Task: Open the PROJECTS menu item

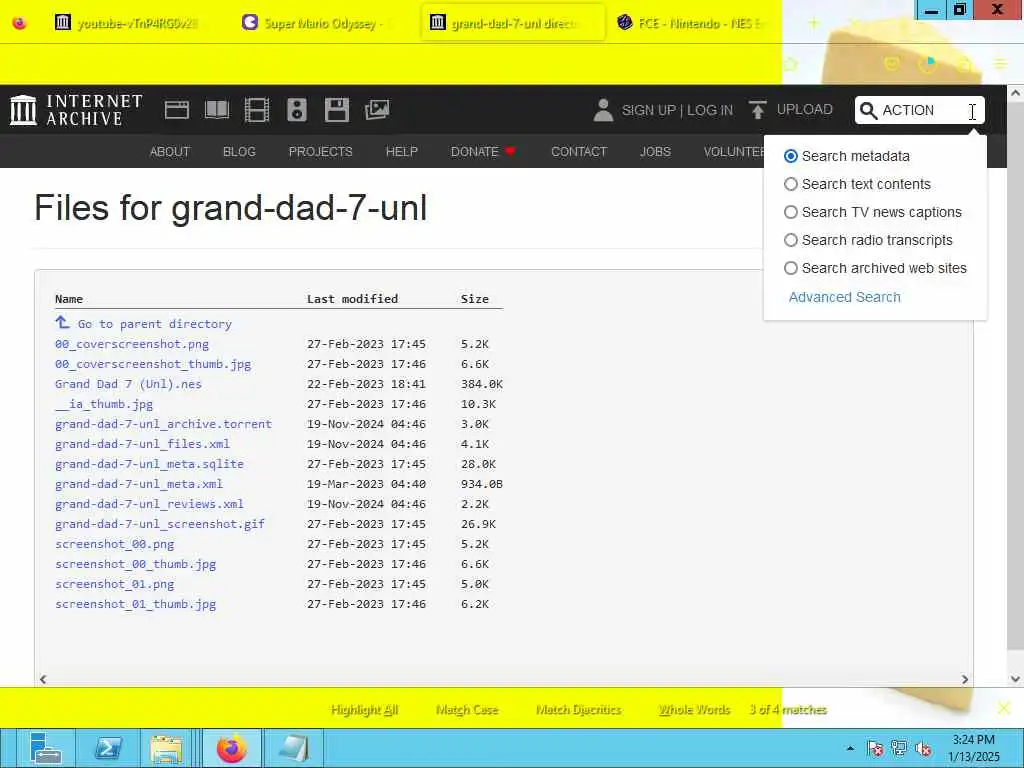Action: pyautogui.click(x=321, y=152)
